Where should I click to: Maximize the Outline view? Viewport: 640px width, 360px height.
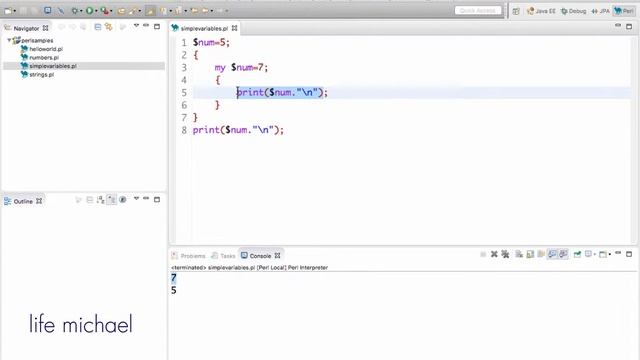click(157, 200)
